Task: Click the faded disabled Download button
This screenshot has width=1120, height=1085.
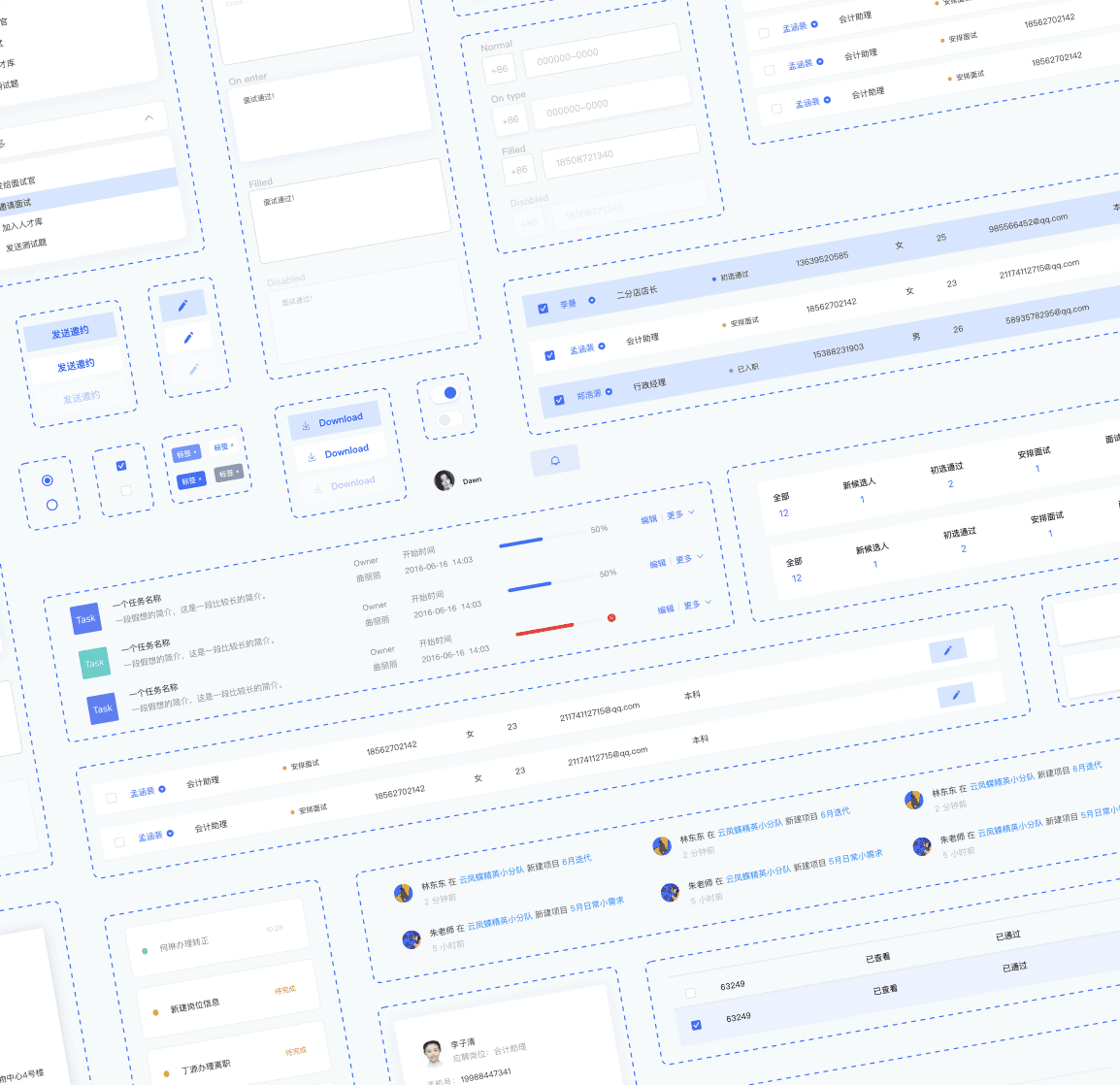Action: tap(345, 484)
